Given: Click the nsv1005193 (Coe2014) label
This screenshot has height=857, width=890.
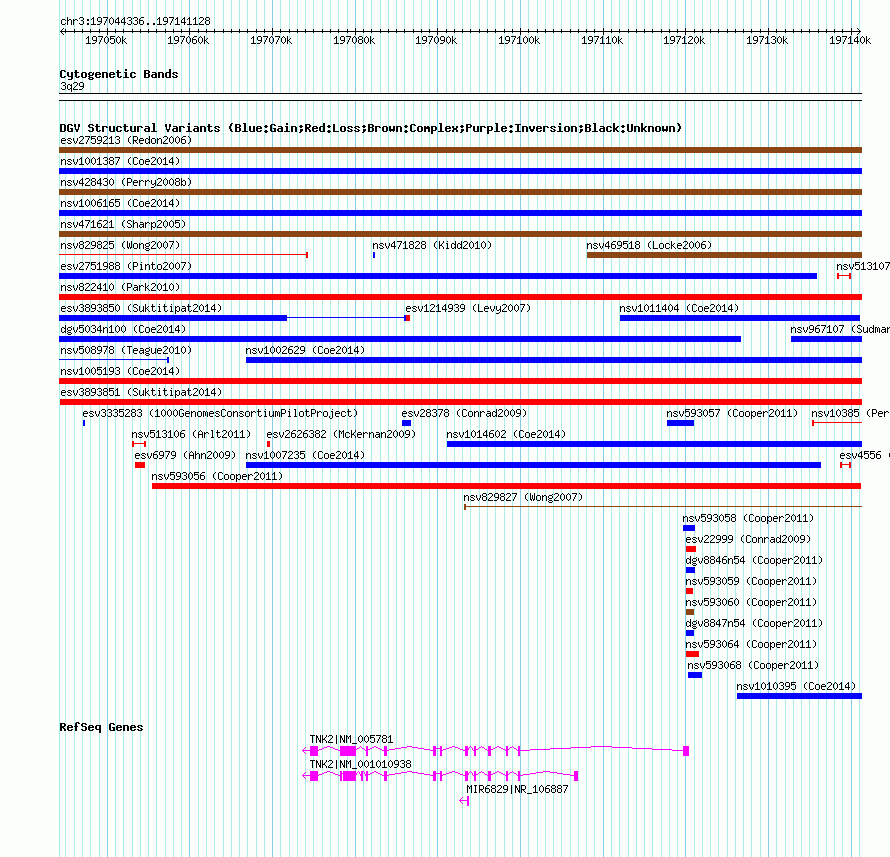Looking at the screenshot, I should (120, 371).
